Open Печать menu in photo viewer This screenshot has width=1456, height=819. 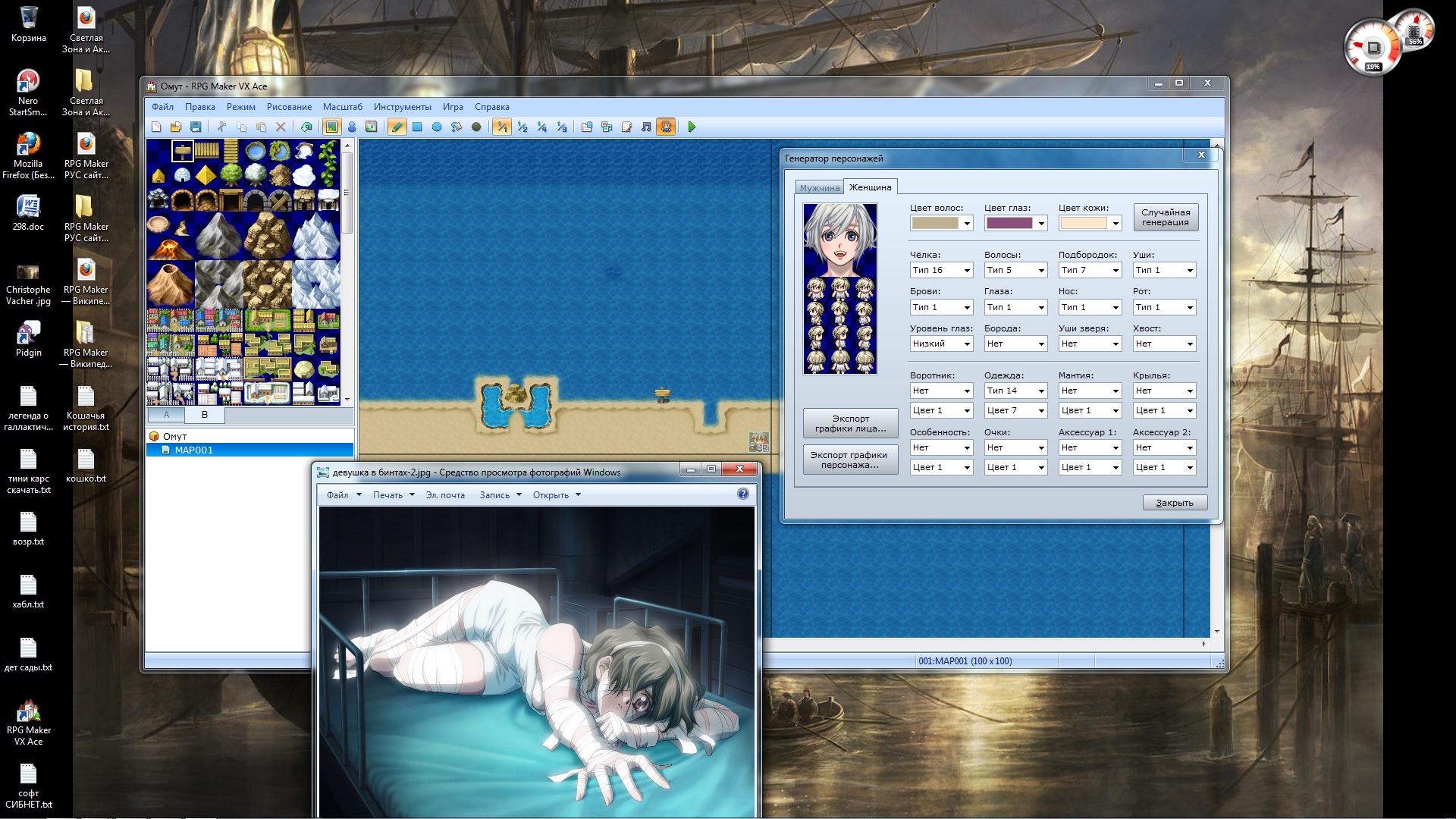click(x=393, y=495)
